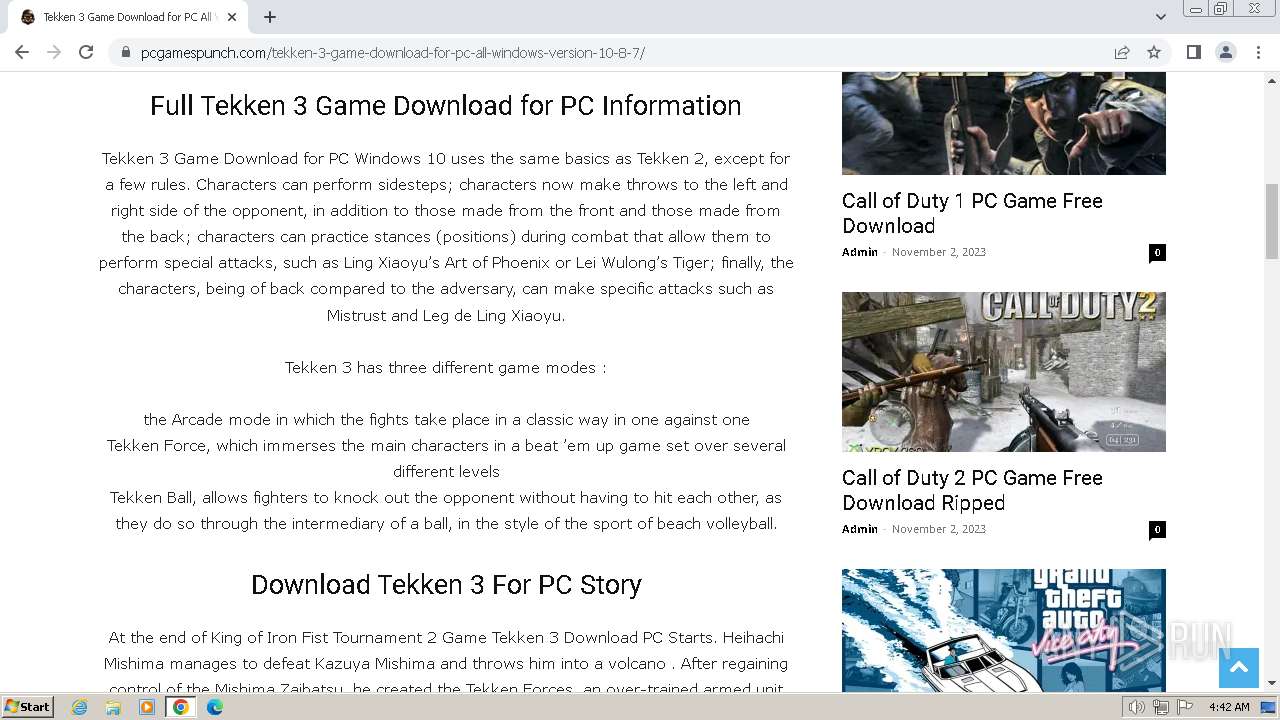Open the media player taskbar icon
This screenshot has height=720, width=1280.
(x=147, y=707)
